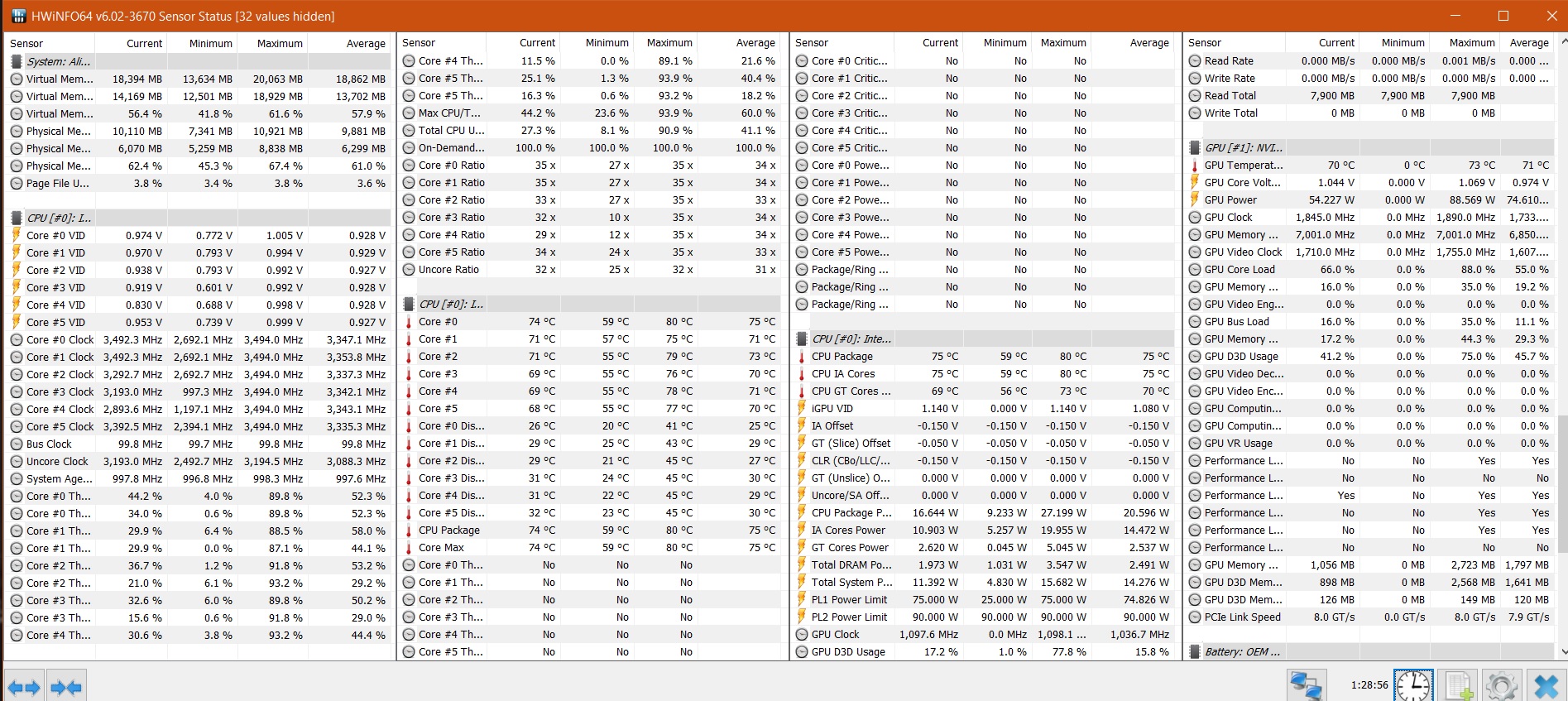Select the Write Total row
The height and width of the screenshot is (701, 1568).
click(x=1369, y=113)
